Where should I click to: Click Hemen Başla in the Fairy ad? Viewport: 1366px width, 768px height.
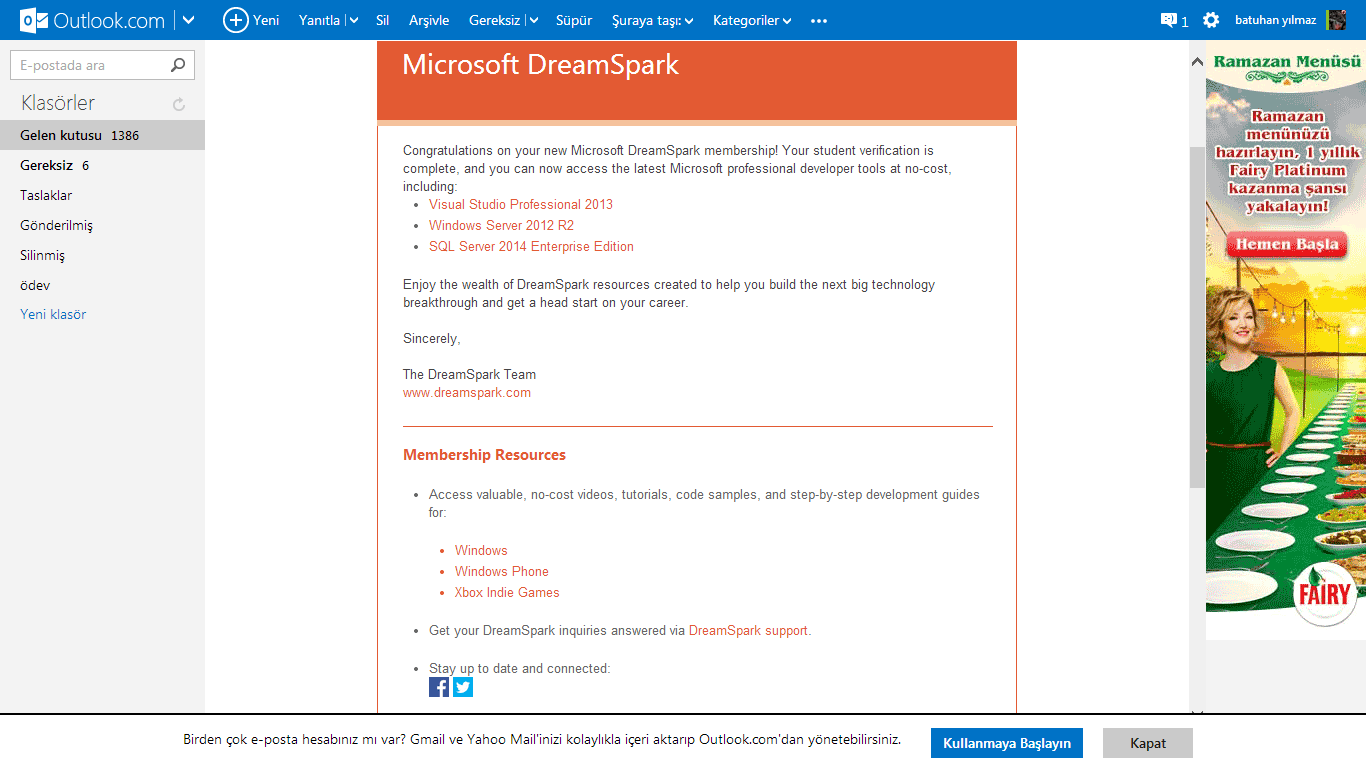click(x=1286, y=244)
